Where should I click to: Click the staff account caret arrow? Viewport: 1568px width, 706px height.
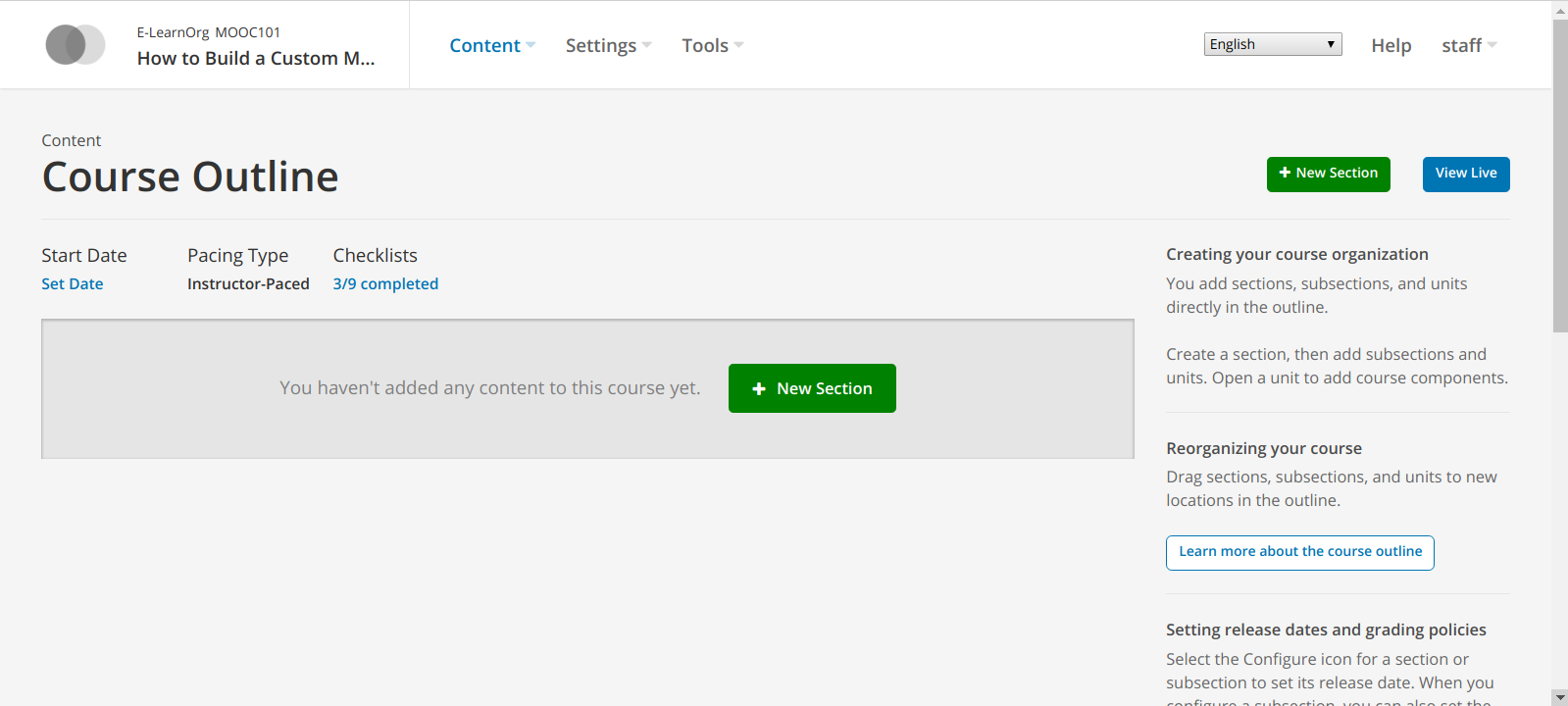[1492, 45]
